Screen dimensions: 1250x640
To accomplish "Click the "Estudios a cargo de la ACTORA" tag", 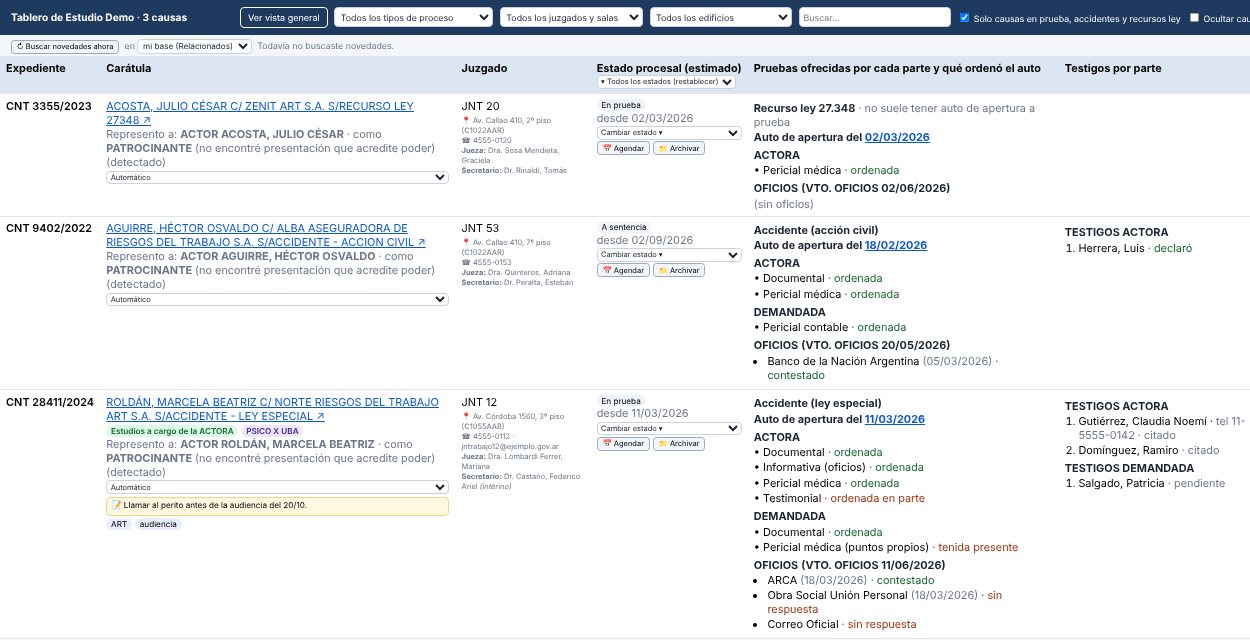I will (171, 431).
